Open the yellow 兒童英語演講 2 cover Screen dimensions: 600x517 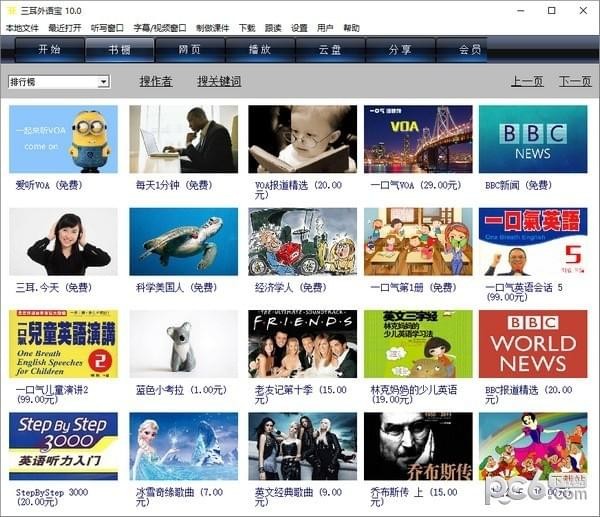pos(64,344)
